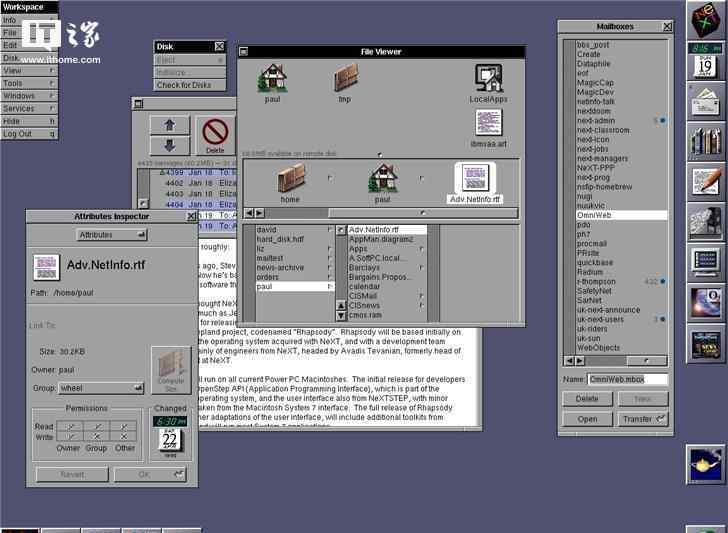The image size is (728, 533).
Task: Select the OmniWeb mailbox in list
Action: click(622, 215)
